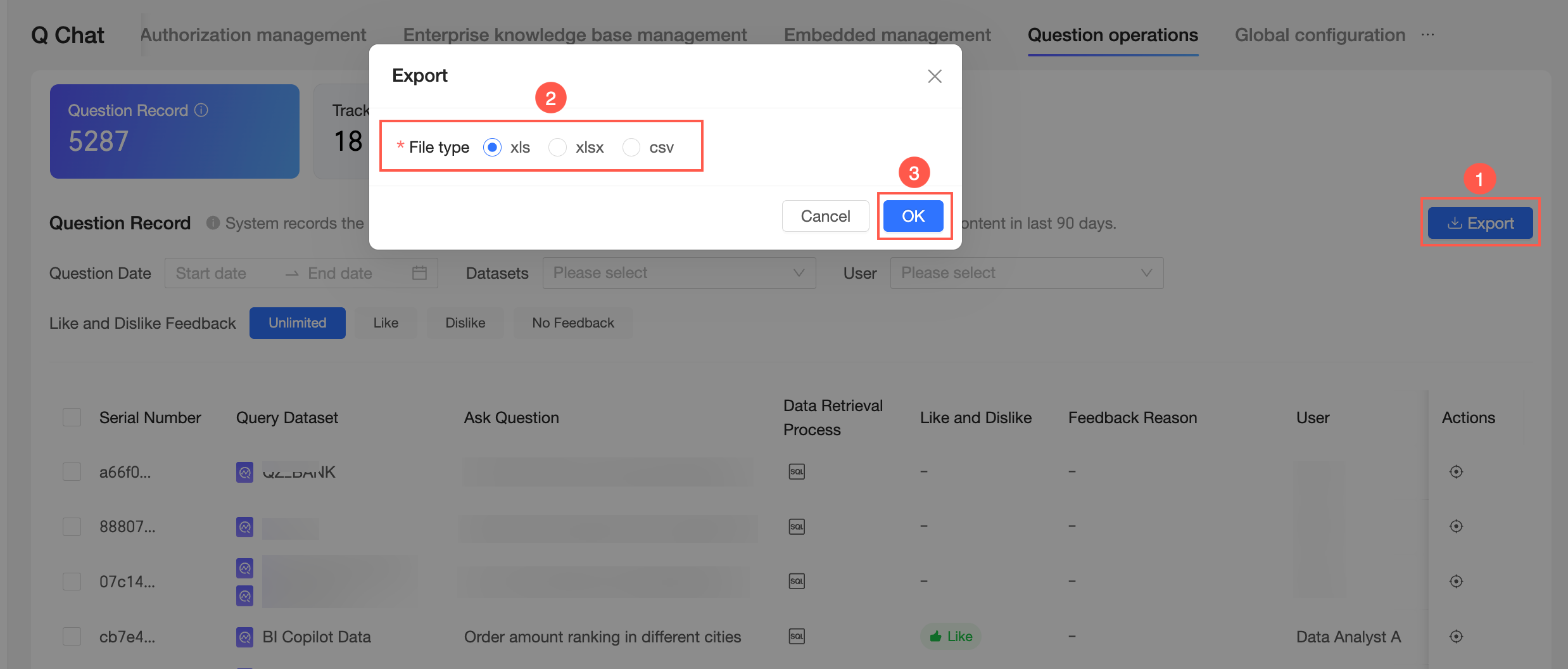This screenshot has width=1568, height=669.
Task: Click serial number cb7e4...
Action: pyautogui.click(x=127, y=637)
